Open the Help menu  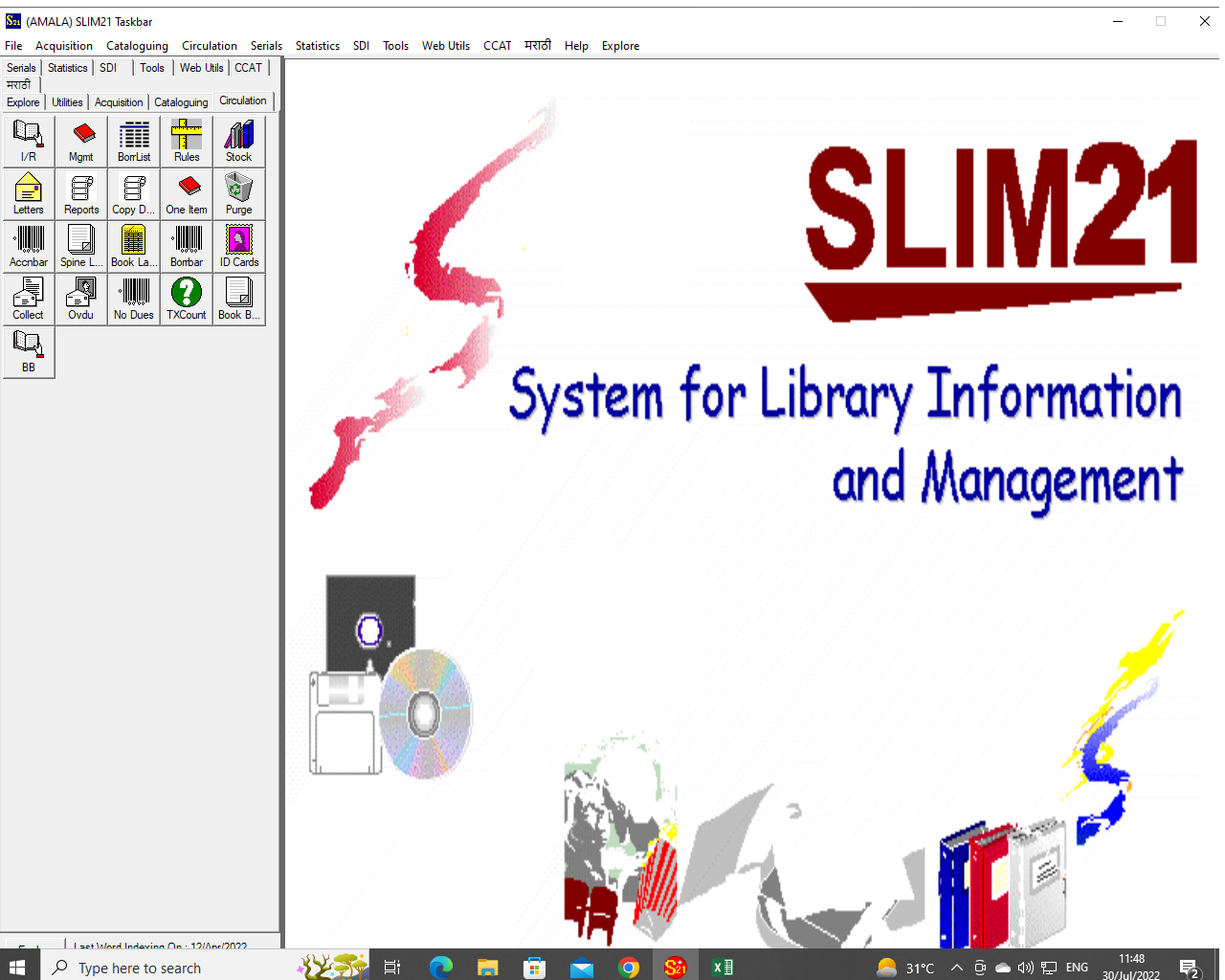(x=576, y=46)
